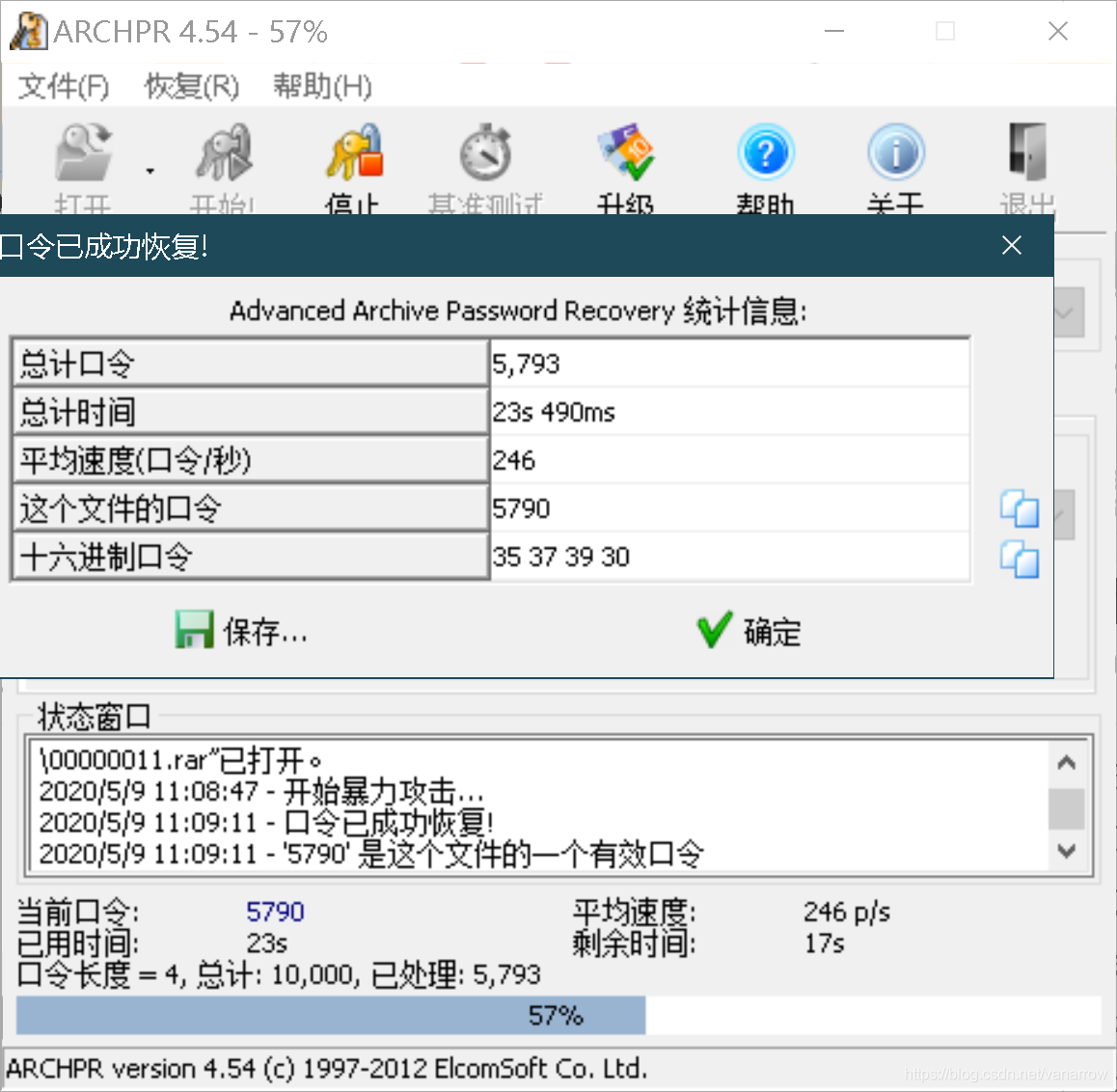Click the 十六进制口令 row header
Screen dimensions: 1117x1092
(251, 557)
